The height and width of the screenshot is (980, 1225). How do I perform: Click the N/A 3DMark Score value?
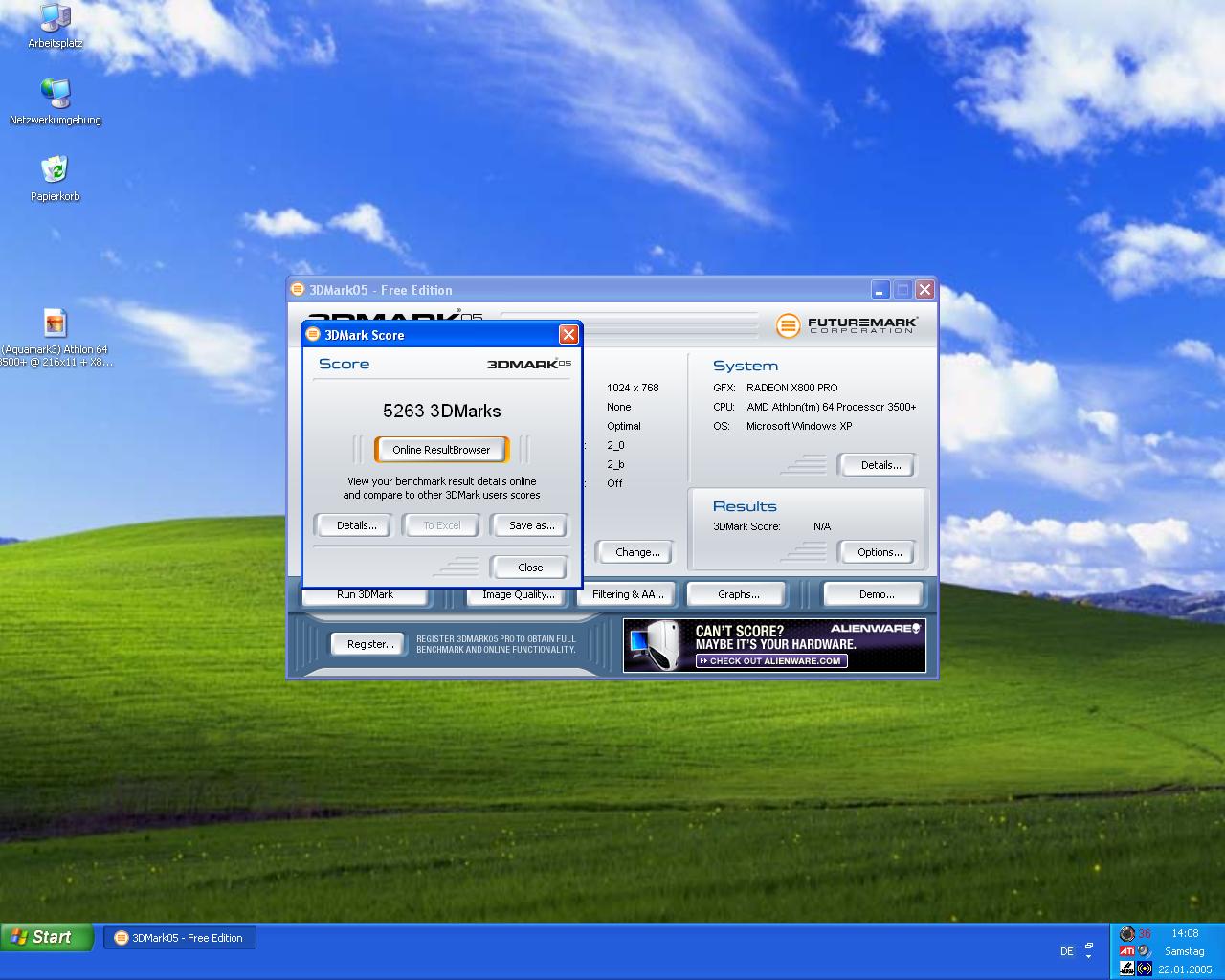(822, 526)
